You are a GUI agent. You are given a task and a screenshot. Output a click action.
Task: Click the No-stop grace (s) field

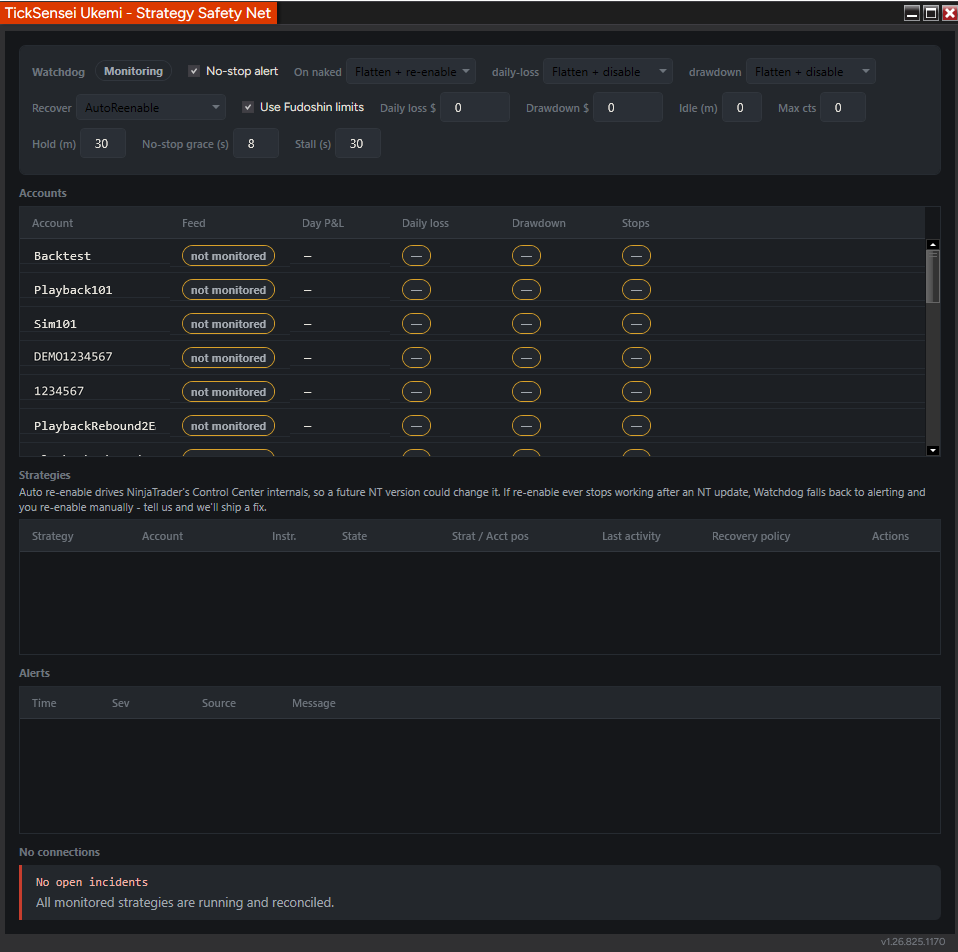click(x=255, y=144)
